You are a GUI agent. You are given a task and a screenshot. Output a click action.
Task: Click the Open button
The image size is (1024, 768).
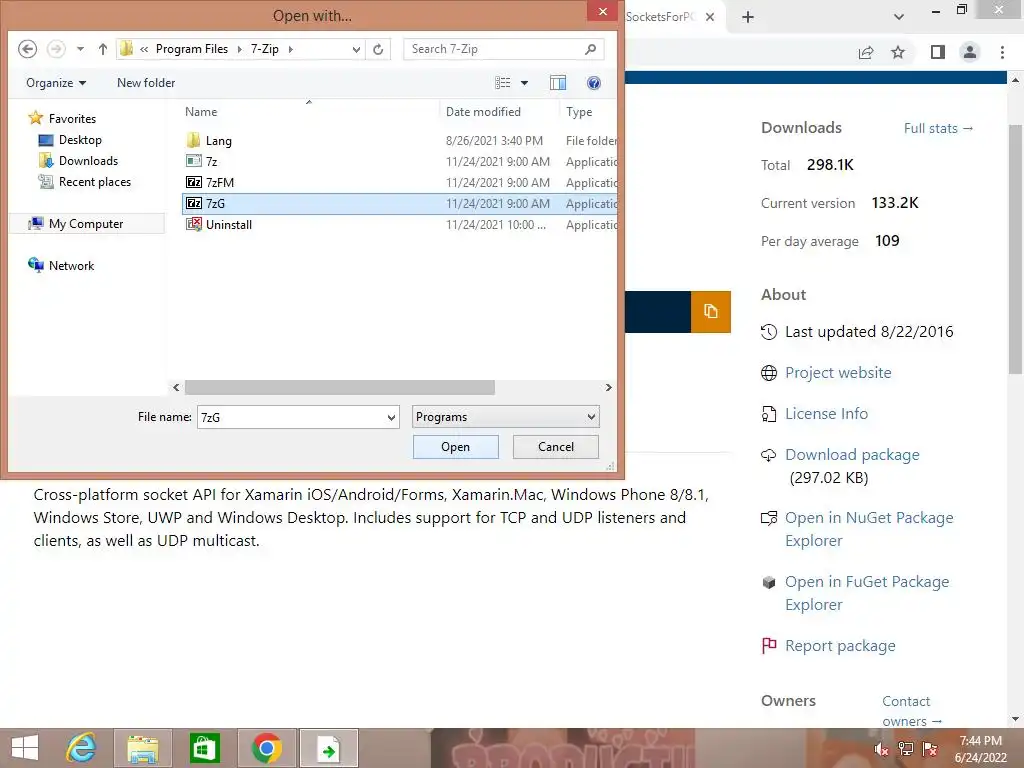click(455, 447)
